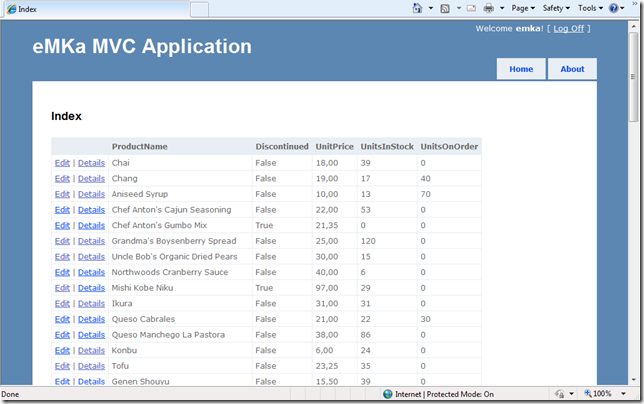Screen dimensions: 644x404
Task: Click the vertical scrollbar thumb
Action: coord(633,77)
